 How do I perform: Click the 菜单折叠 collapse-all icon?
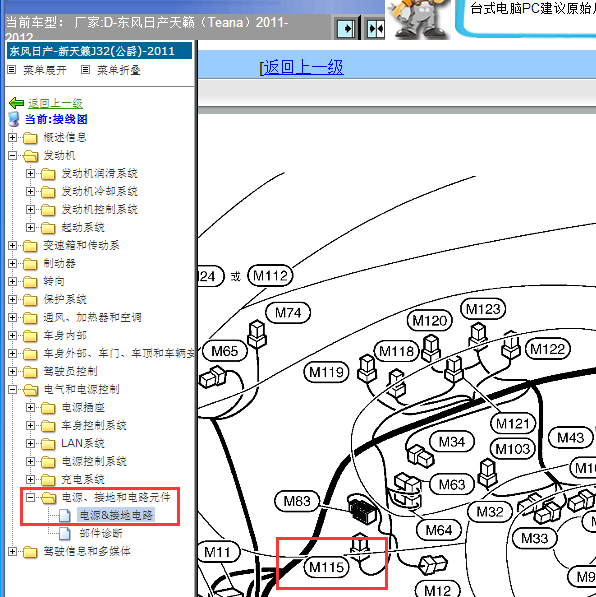point(86,70)
